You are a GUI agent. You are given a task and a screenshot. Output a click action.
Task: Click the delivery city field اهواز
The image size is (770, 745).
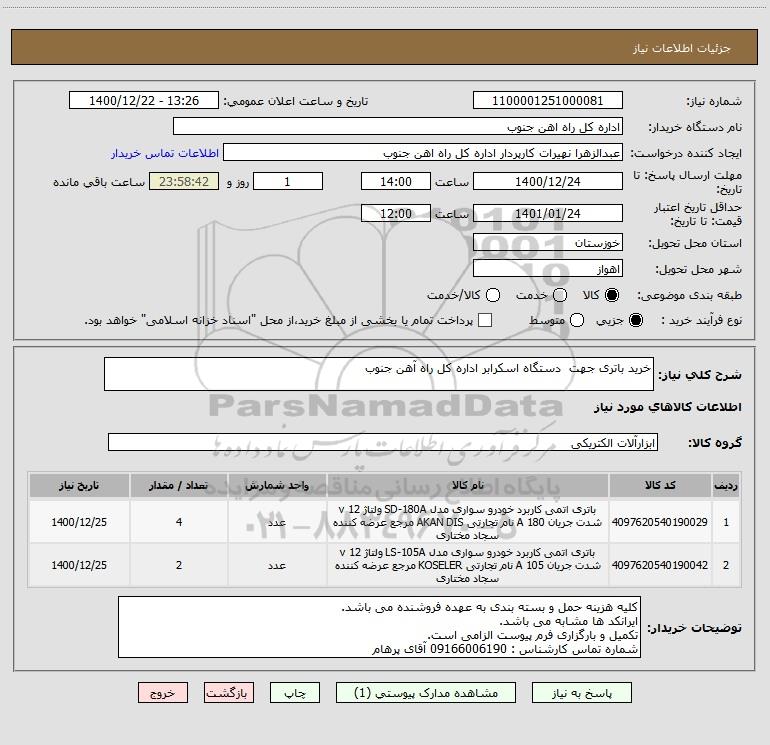548,269
